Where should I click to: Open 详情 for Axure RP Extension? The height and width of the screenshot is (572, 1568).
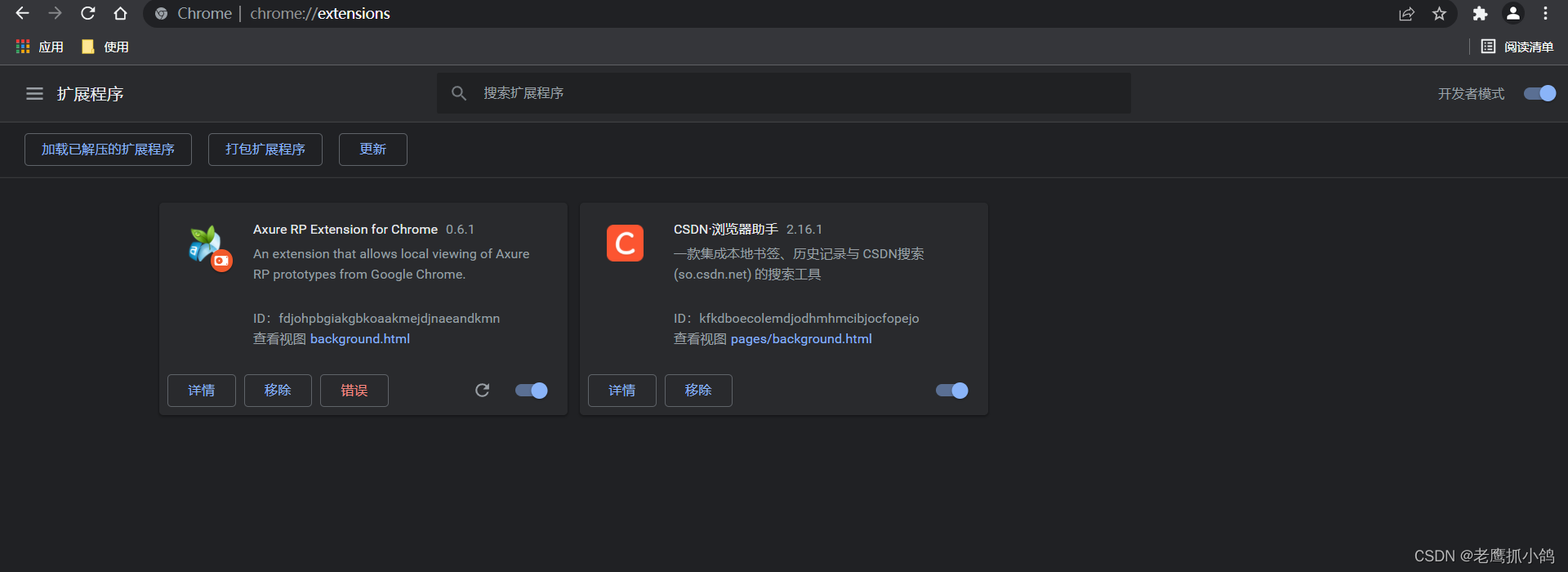point(202,391)
